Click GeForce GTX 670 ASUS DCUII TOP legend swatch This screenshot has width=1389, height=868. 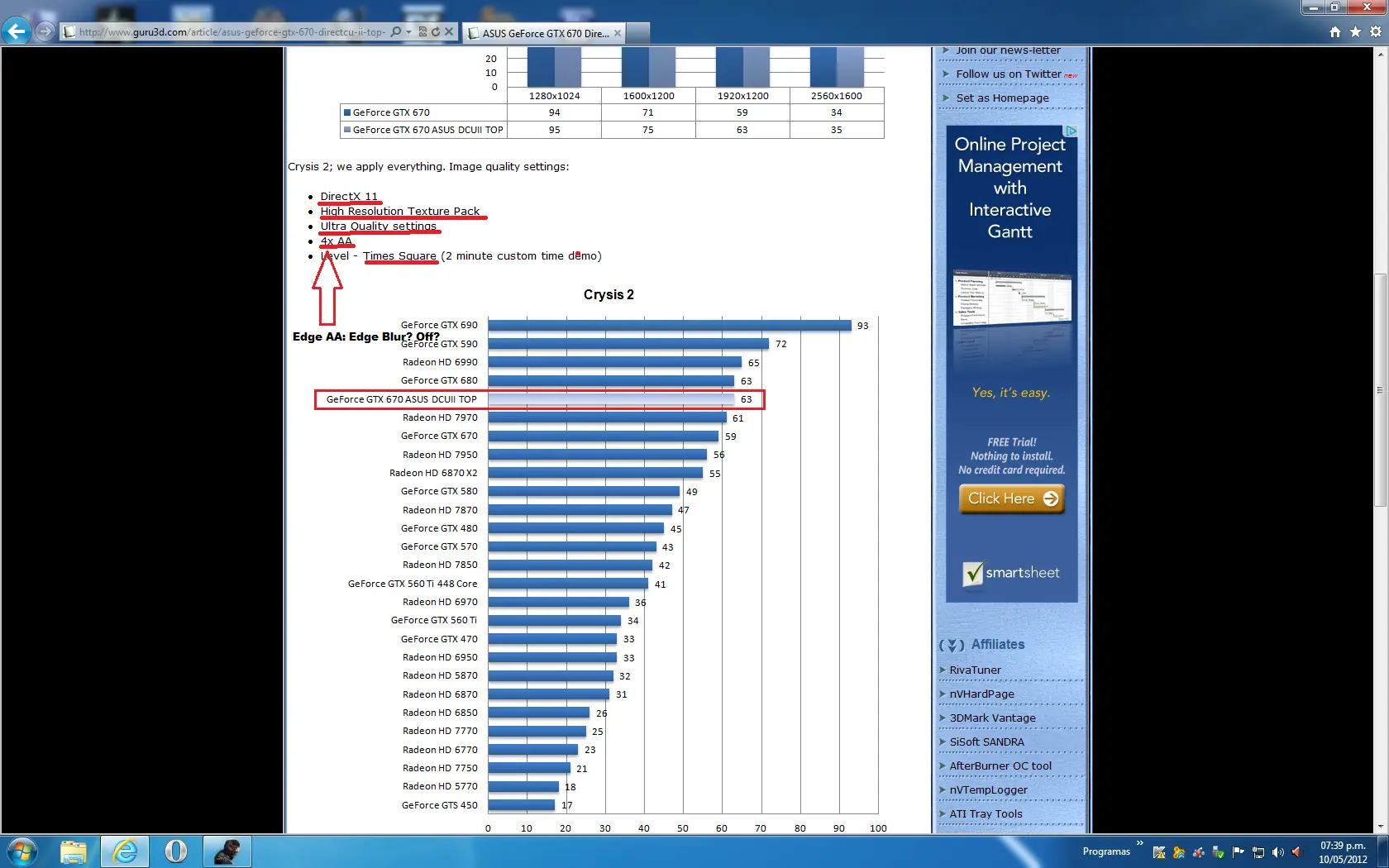coord(347,130)
